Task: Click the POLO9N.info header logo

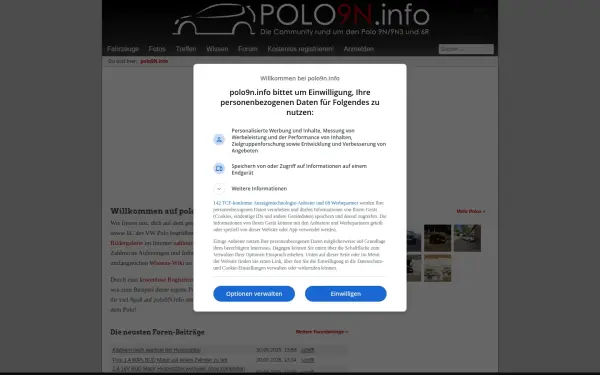Action: (301, 20)
